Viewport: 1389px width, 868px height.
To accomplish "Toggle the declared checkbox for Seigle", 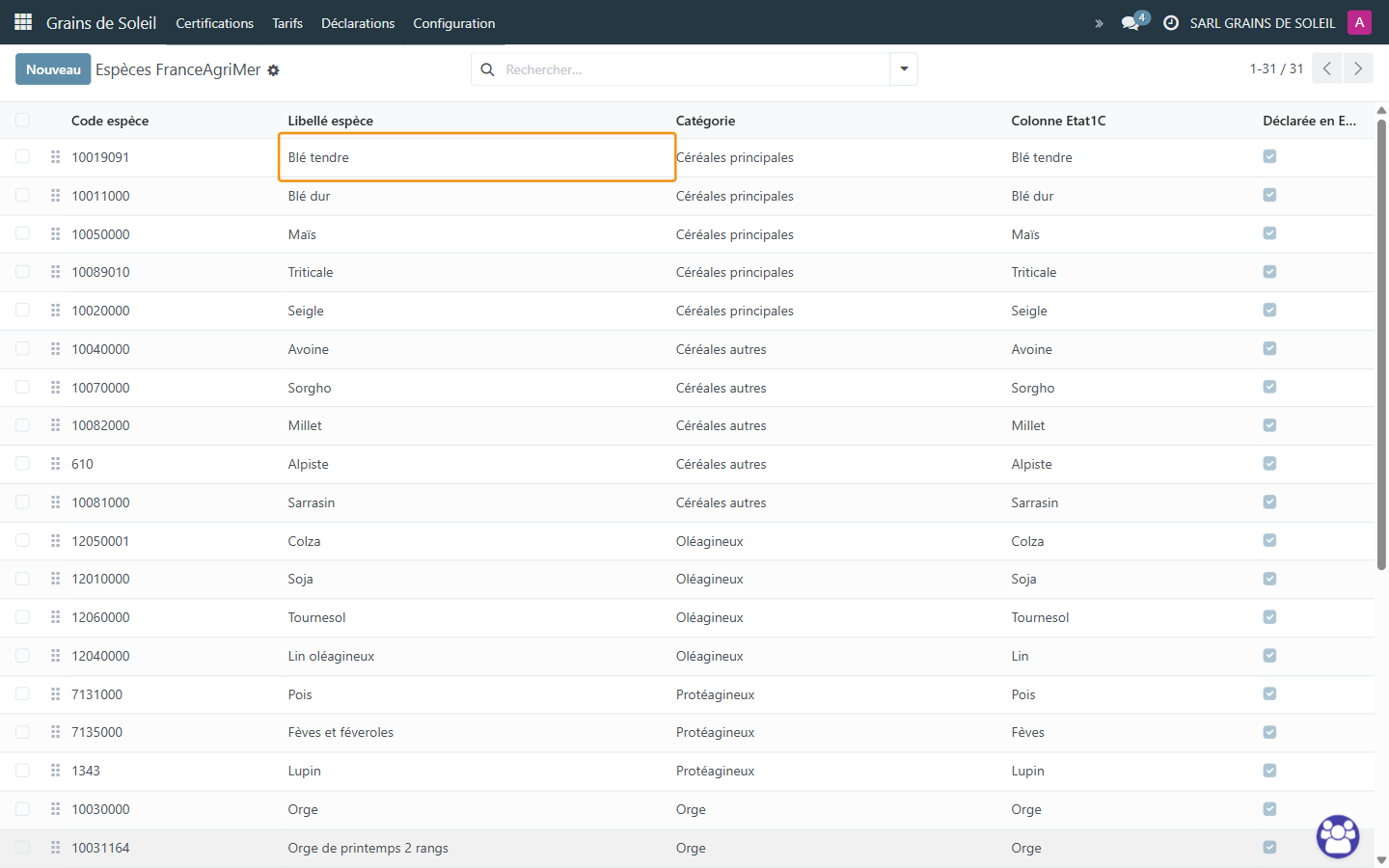I will pyautogui.click(x=1269, y=311).
